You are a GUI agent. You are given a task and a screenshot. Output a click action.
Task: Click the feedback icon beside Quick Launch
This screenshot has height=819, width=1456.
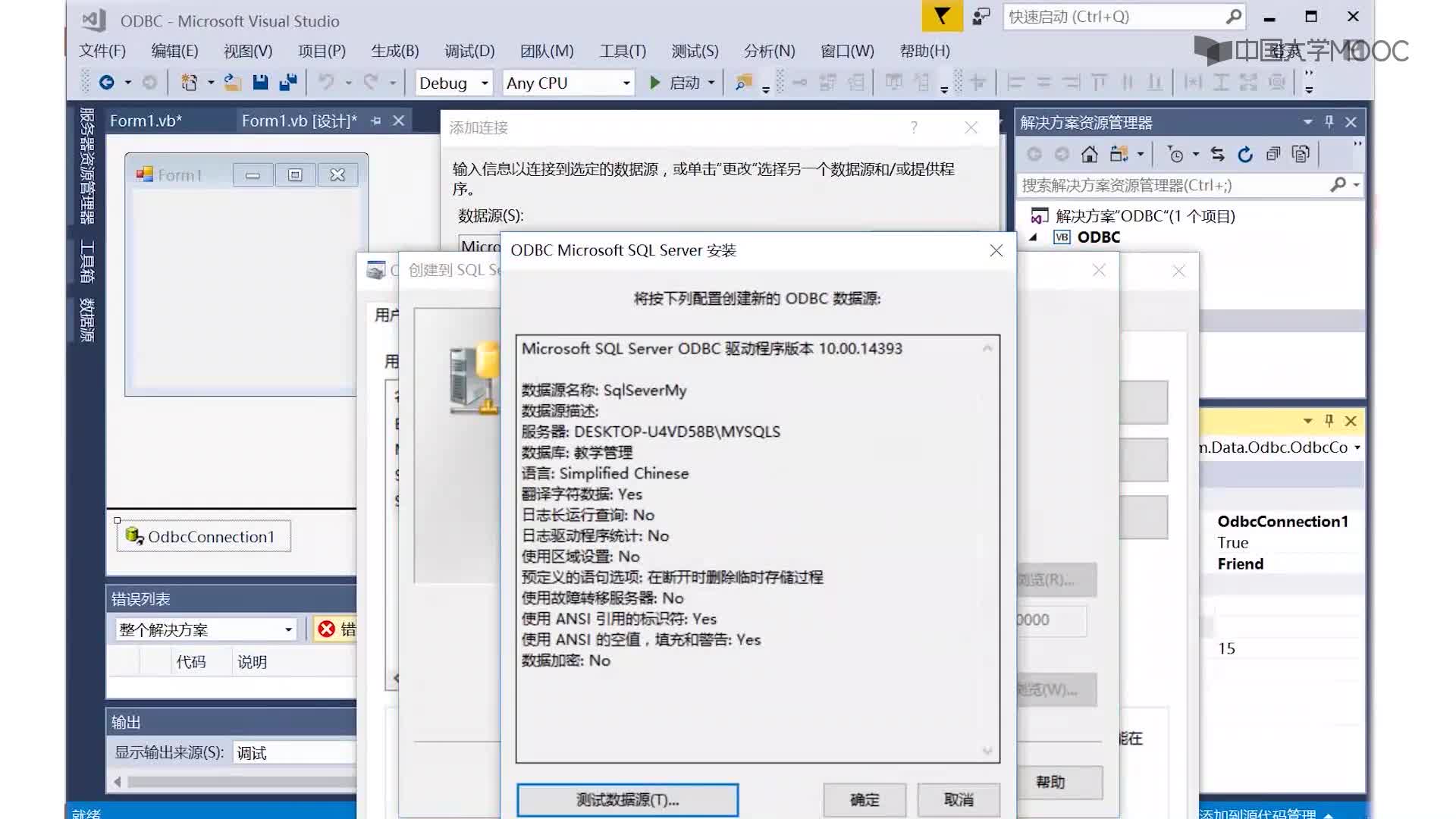[981, 16]
